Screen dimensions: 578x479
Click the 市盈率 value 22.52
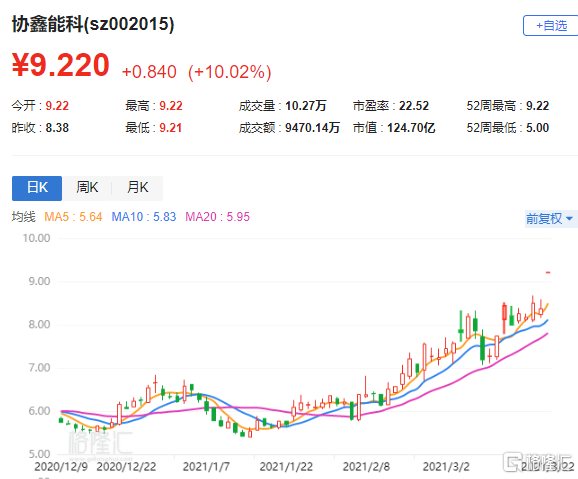click(x=414, y=106)
